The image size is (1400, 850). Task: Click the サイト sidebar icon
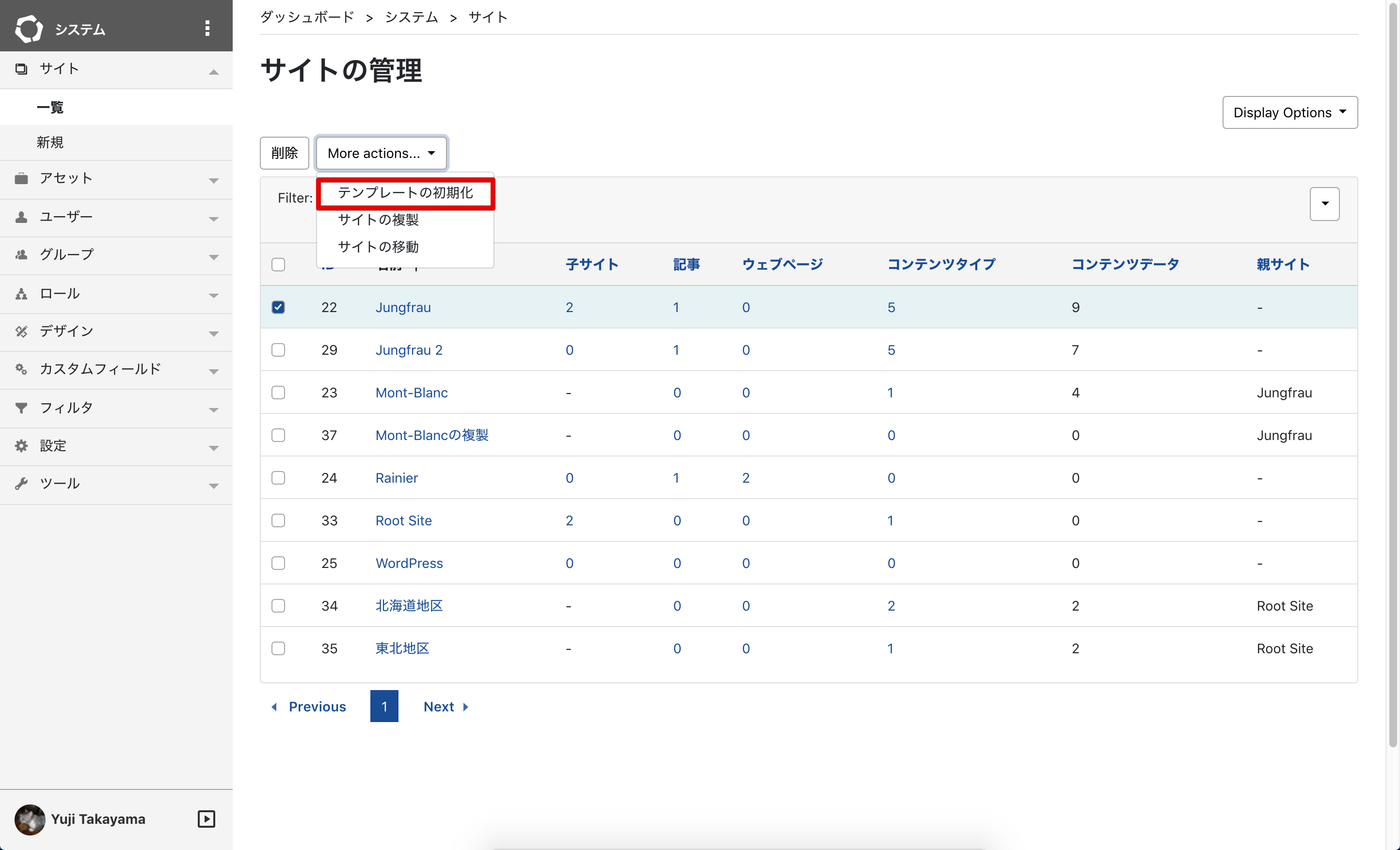click(22, 69)
